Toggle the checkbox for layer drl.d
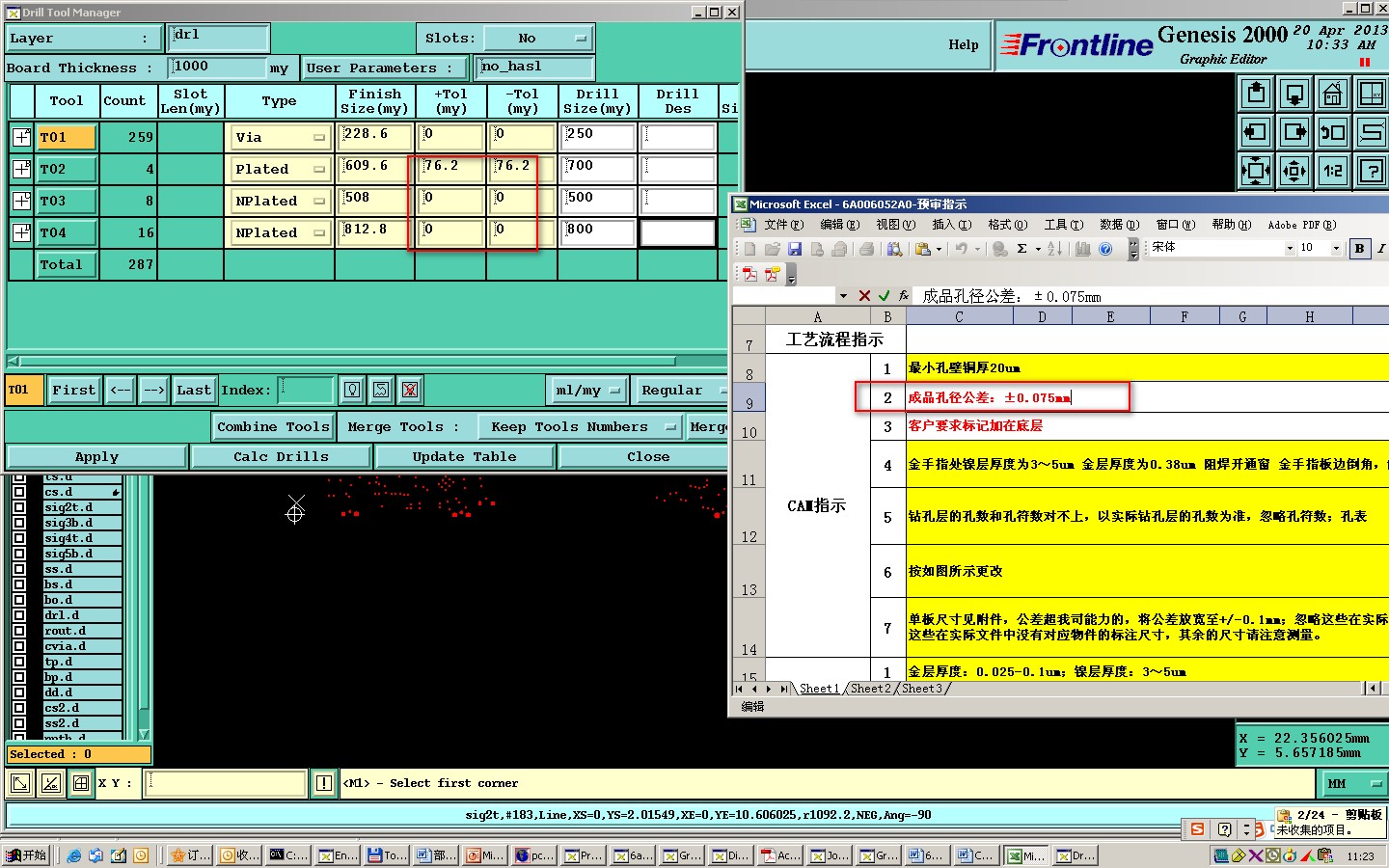The image size is (1389, 868). [x=19, y=615]
